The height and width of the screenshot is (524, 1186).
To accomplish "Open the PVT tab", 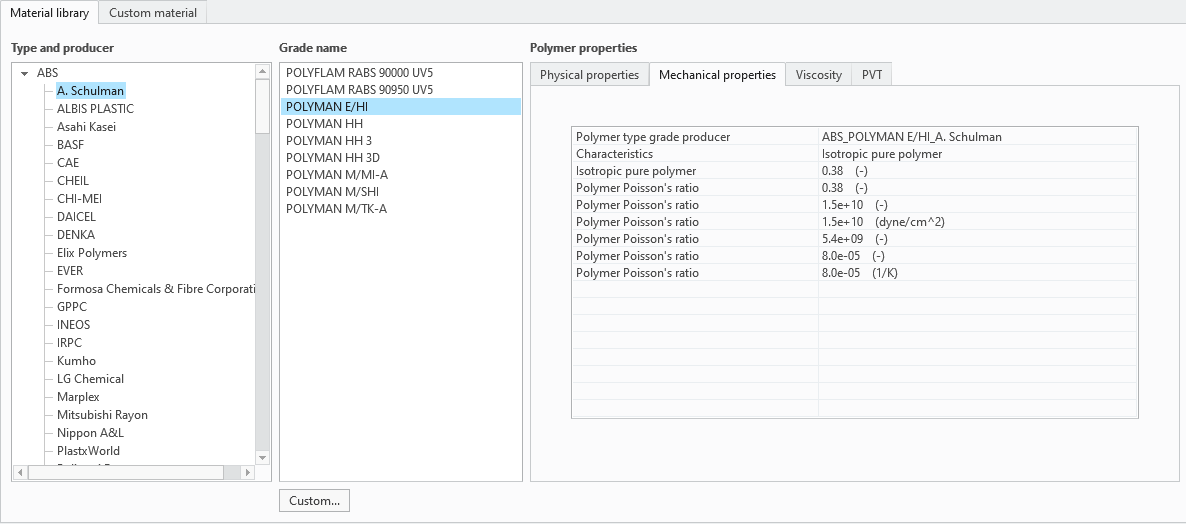I will [871, 75].
